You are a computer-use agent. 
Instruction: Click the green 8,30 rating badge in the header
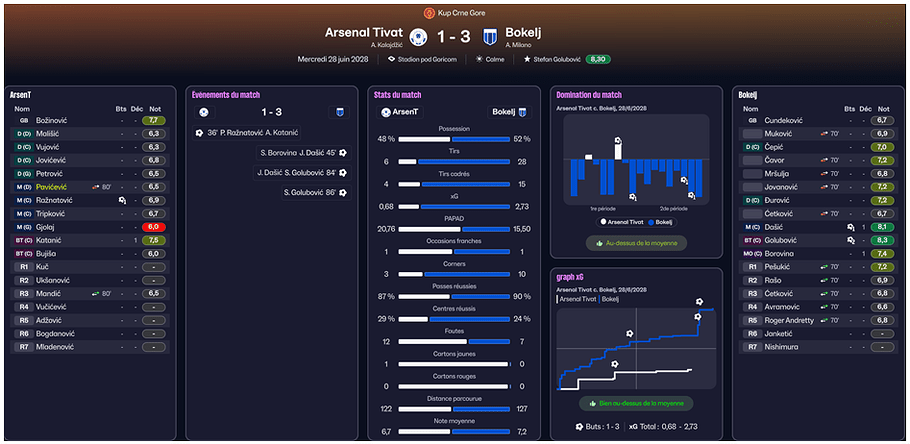(598, 59)
